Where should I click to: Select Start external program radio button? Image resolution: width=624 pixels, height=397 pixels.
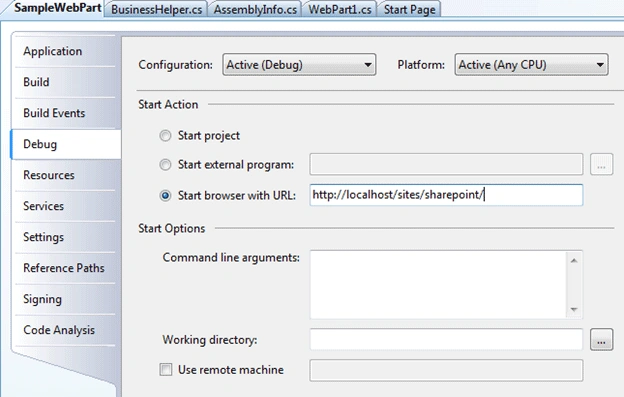pyautogui.click(x=165, y=165)
